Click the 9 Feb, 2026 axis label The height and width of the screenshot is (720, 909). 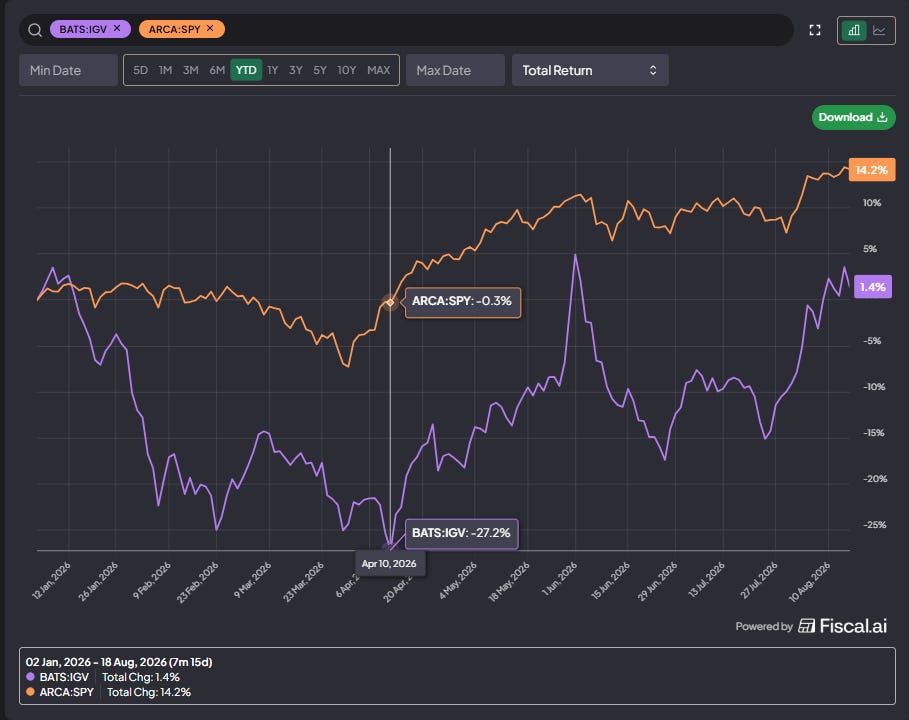(152, 580)
